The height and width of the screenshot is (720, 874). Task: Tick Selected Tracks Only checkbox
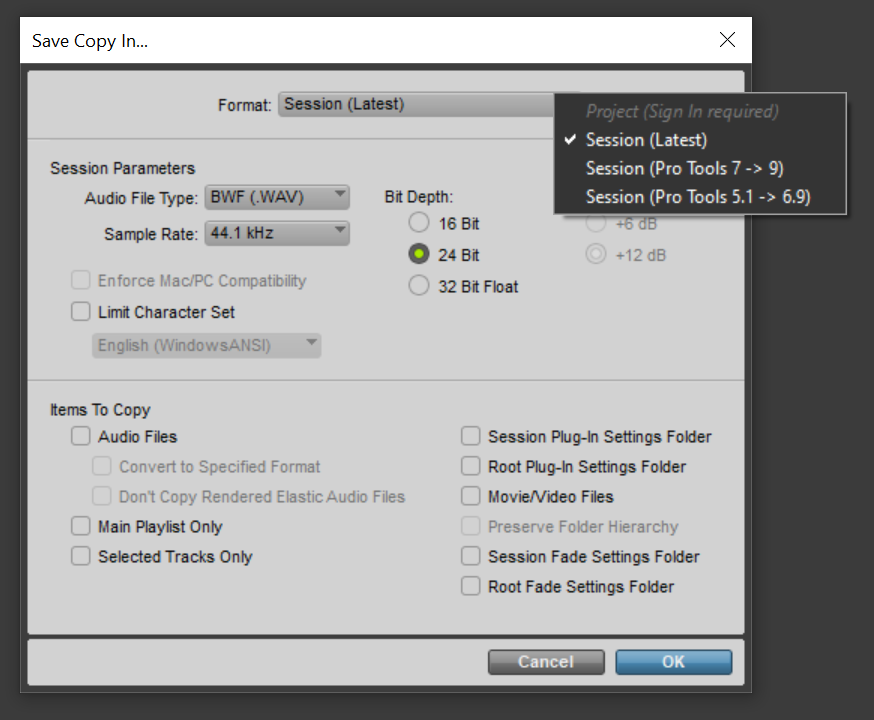81,556
